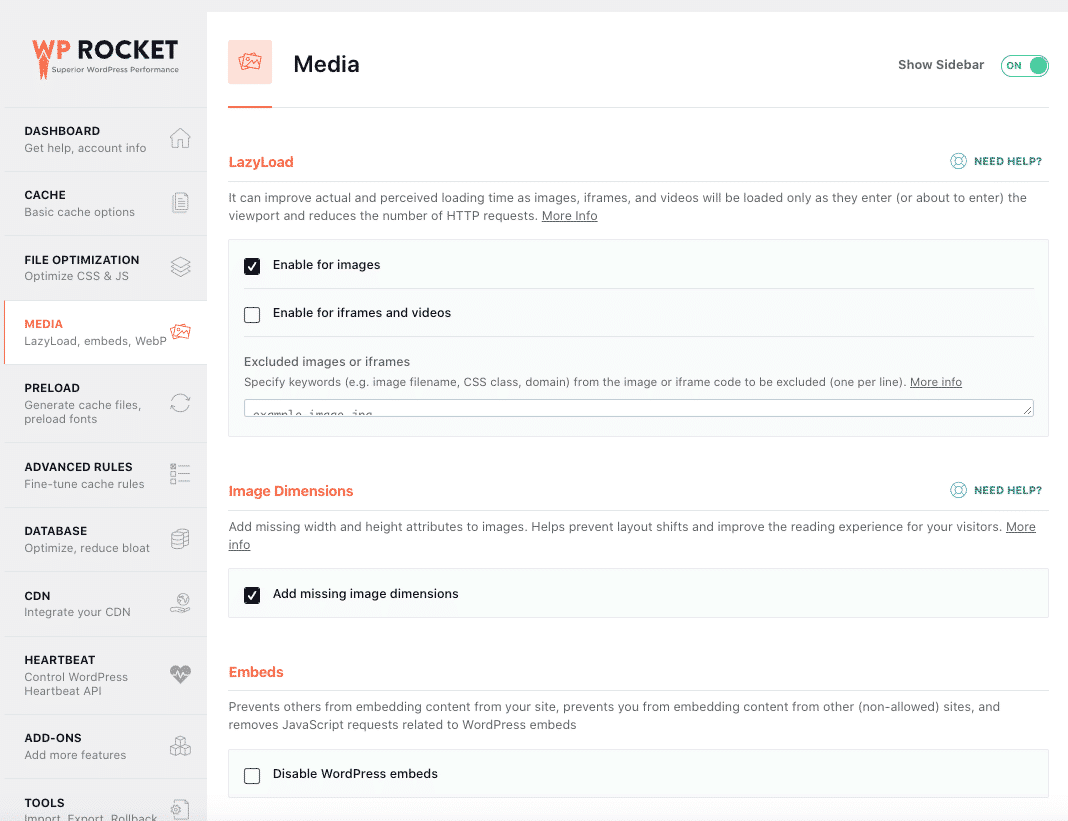The image size is (1068, 821).
Task: Click the Heartbeat heart icon
Action: click(180, 674)
